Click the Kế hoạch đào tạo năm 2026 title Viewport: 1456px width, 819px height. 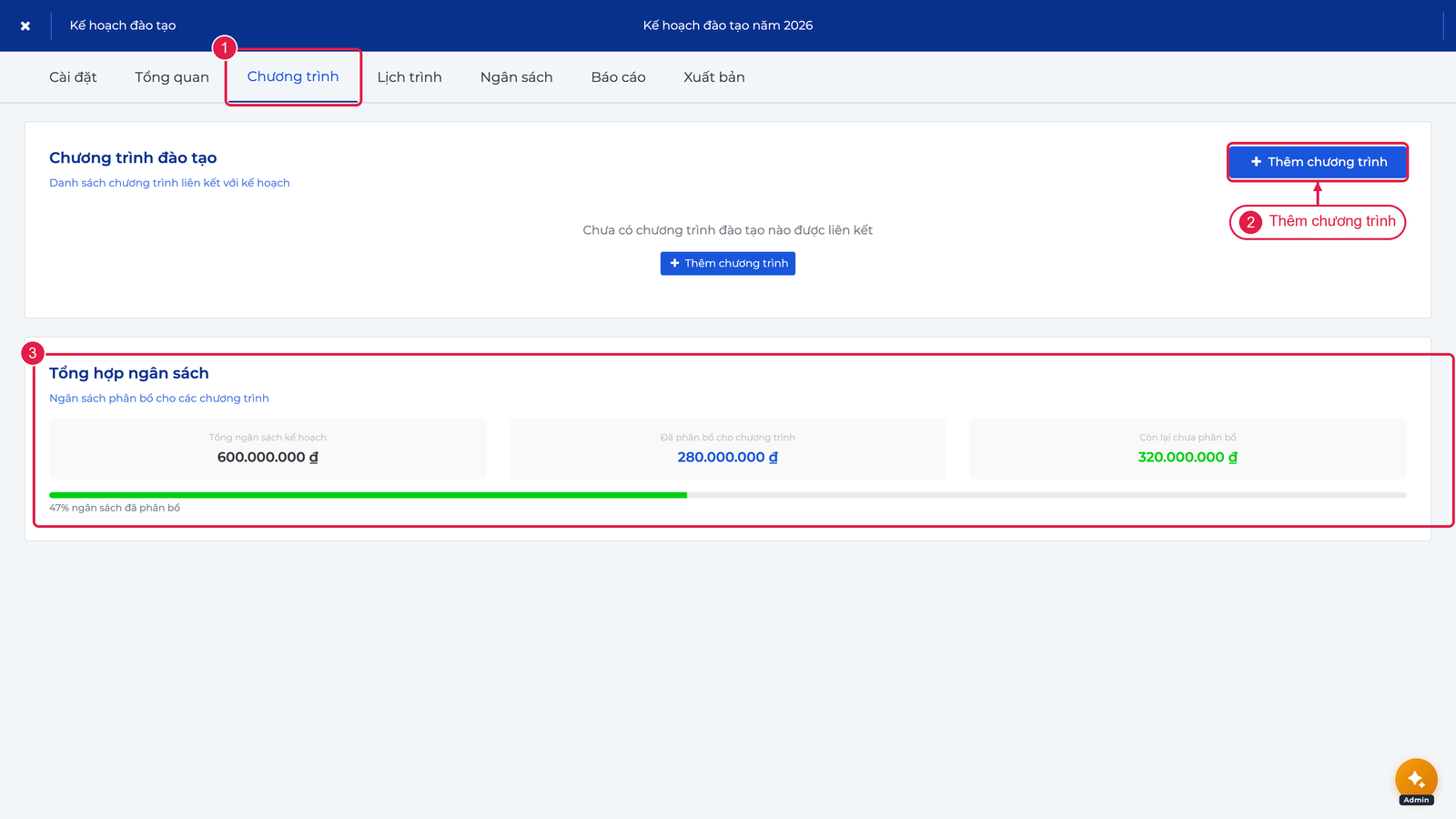[728, 25]
